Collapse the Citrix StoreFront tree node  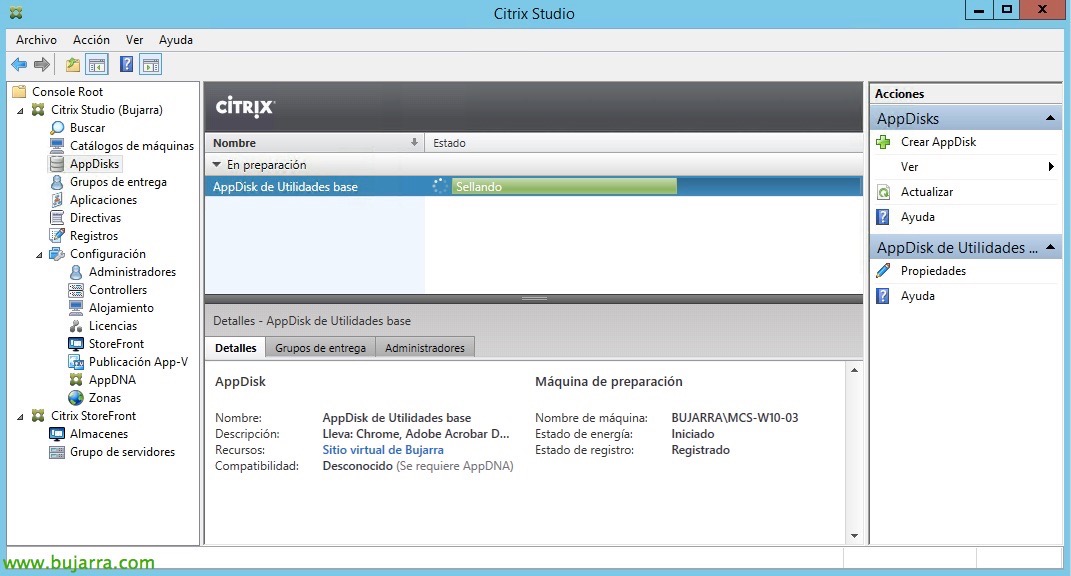coord(20,416)
